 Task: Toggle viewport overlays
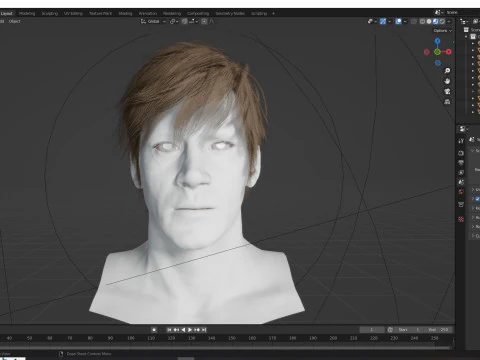(398, 21)
